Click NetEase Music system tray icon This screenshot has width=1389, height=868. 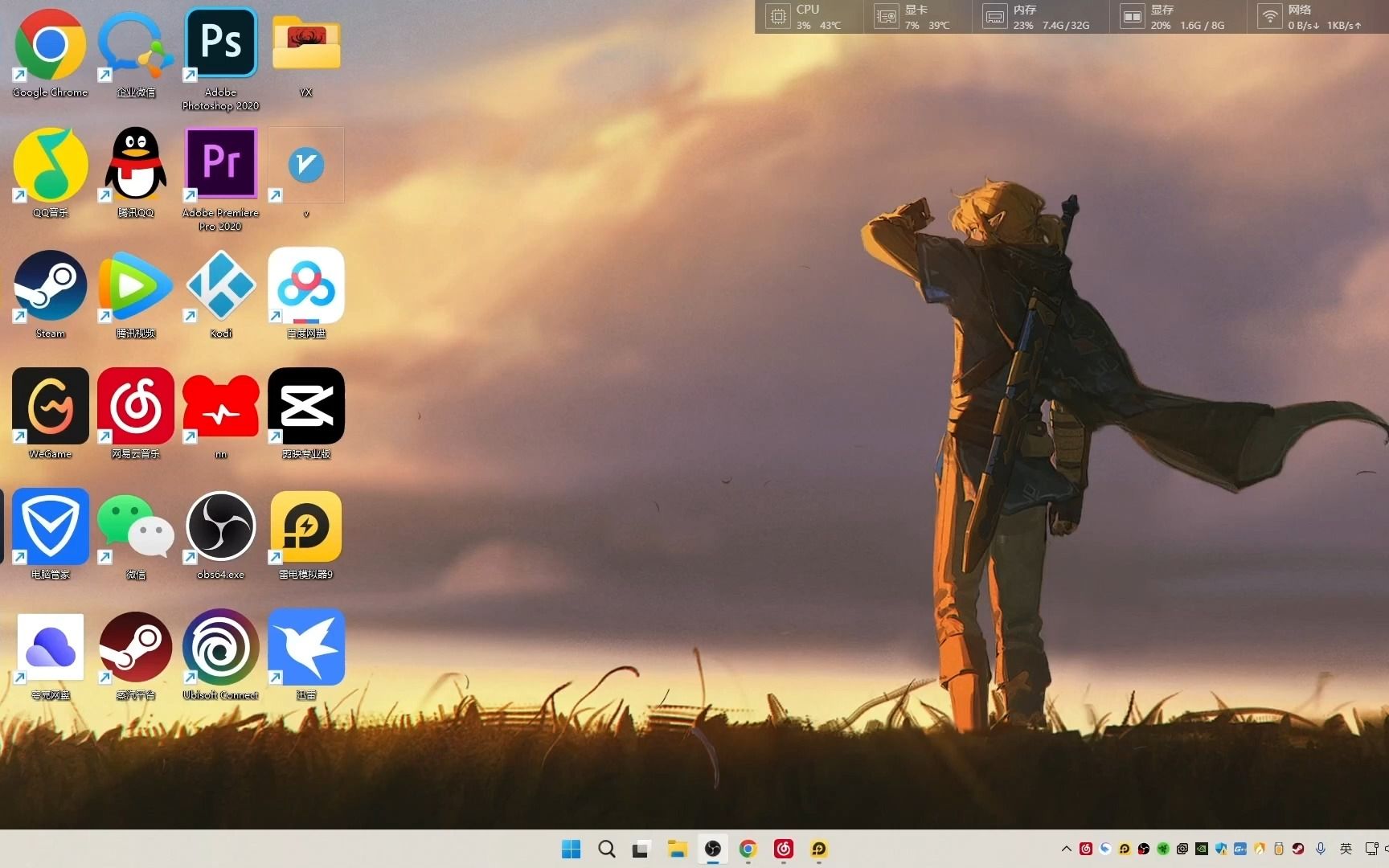[x=1086, y=849]
